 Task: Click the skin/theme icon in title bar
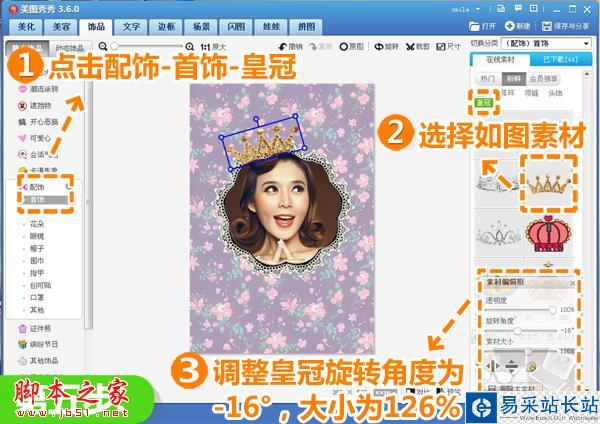(x=501, y=8)
